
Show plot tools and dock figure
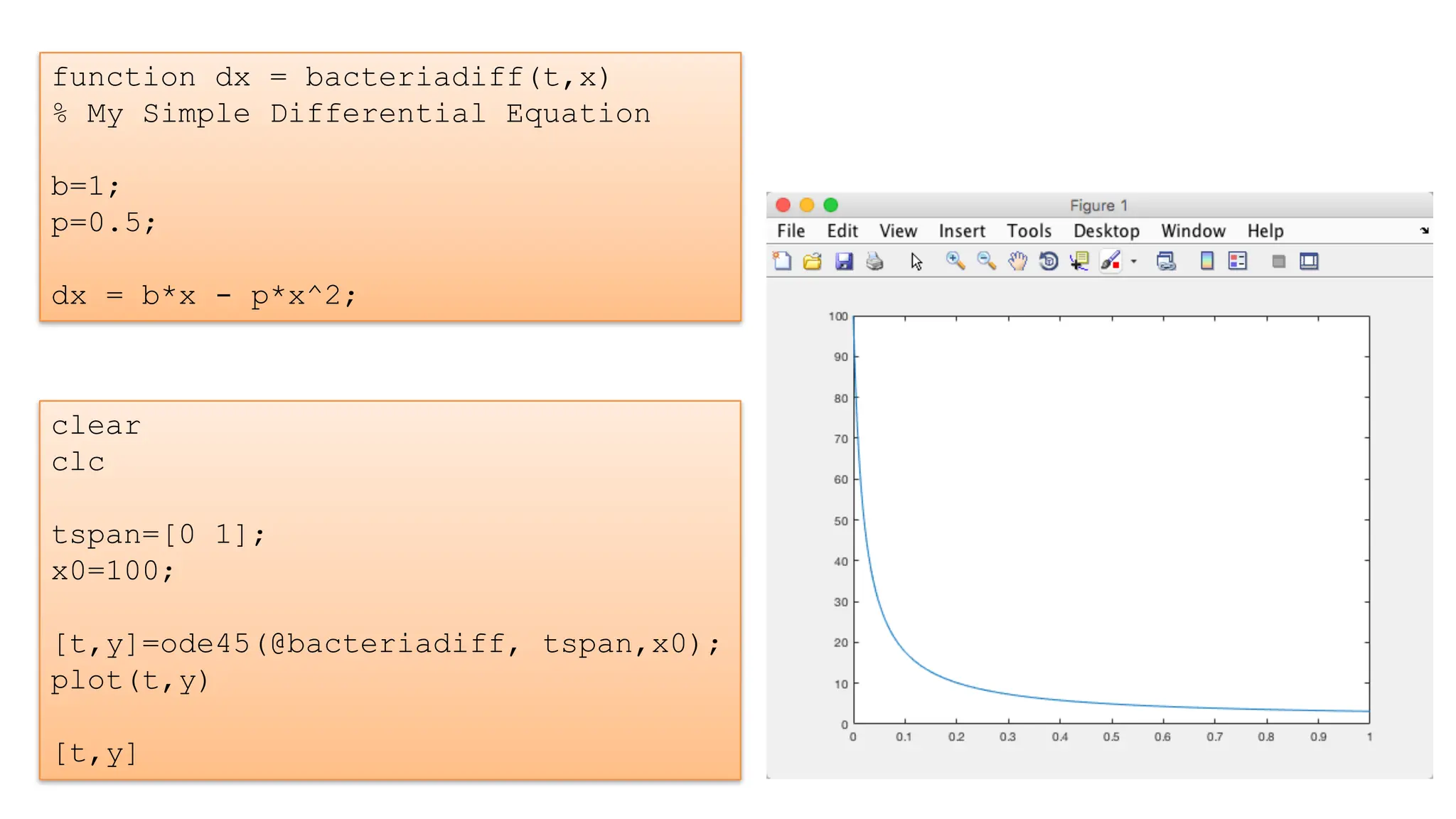pos(1309,262)
